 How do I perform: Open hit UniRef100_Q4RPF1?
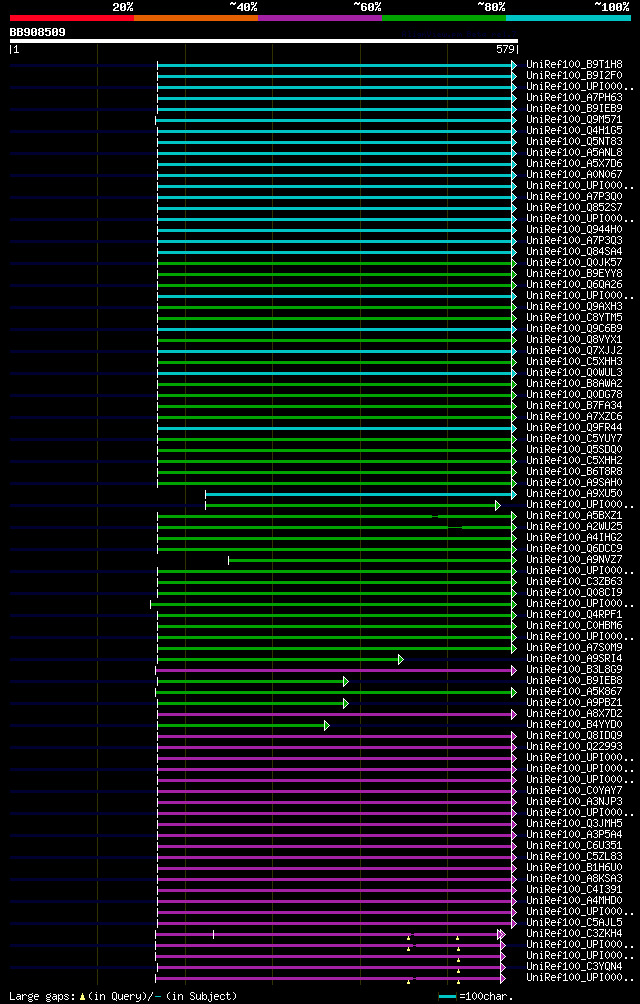point(574,614)
